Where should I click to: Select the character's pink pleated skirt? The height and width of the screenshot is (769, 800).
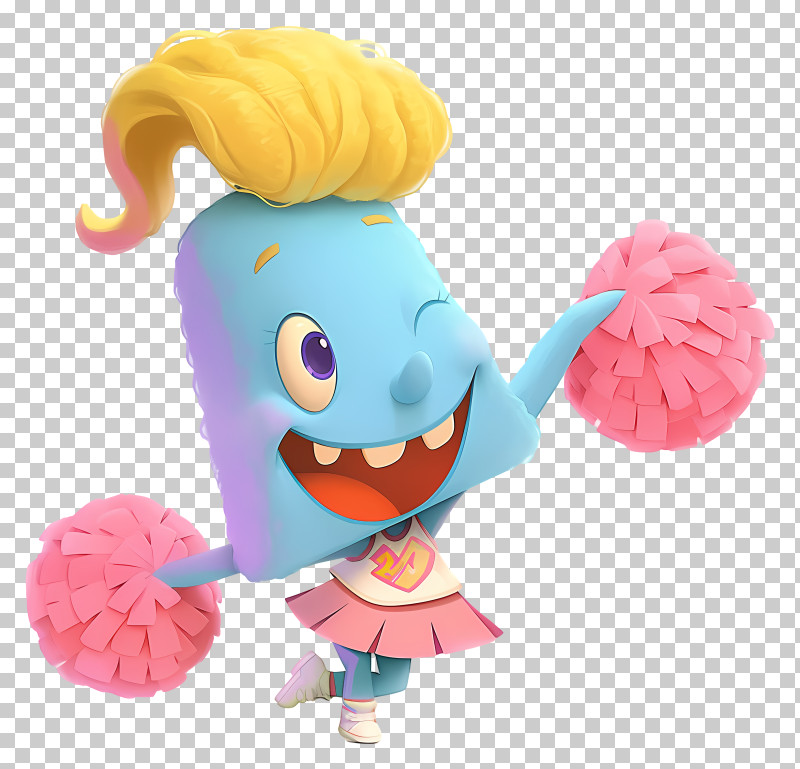393,620
